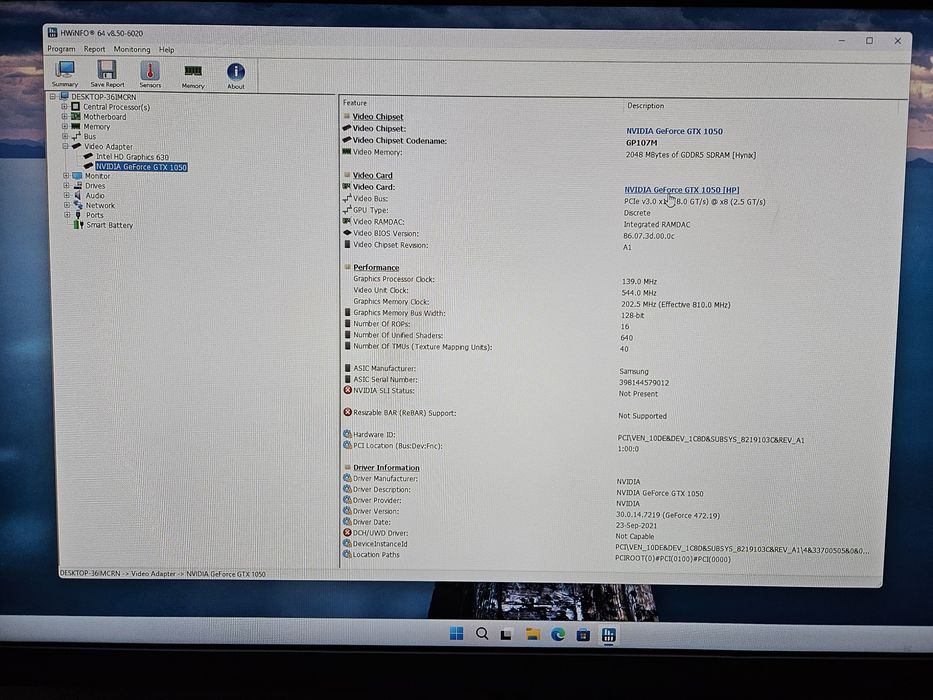Viewport: 933px width, 700px height.
Task: Expand the Motherboard tree node
Action: pyautogui.click(x=64, y=116)
